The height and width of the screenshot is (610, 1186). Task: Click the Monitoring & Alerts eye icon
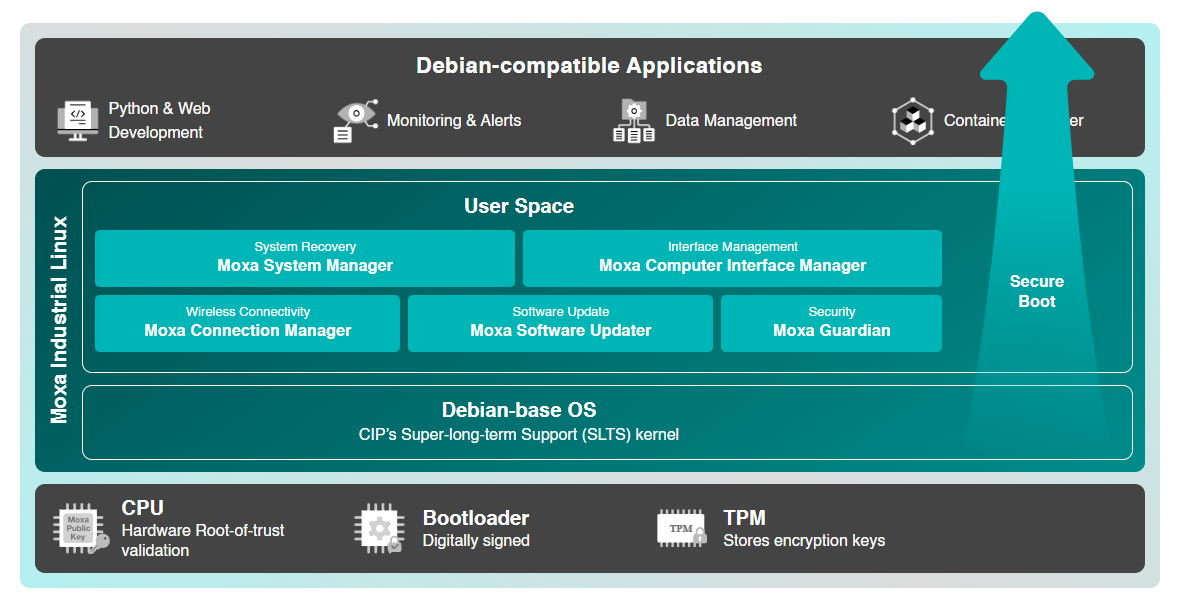point(355,121)
